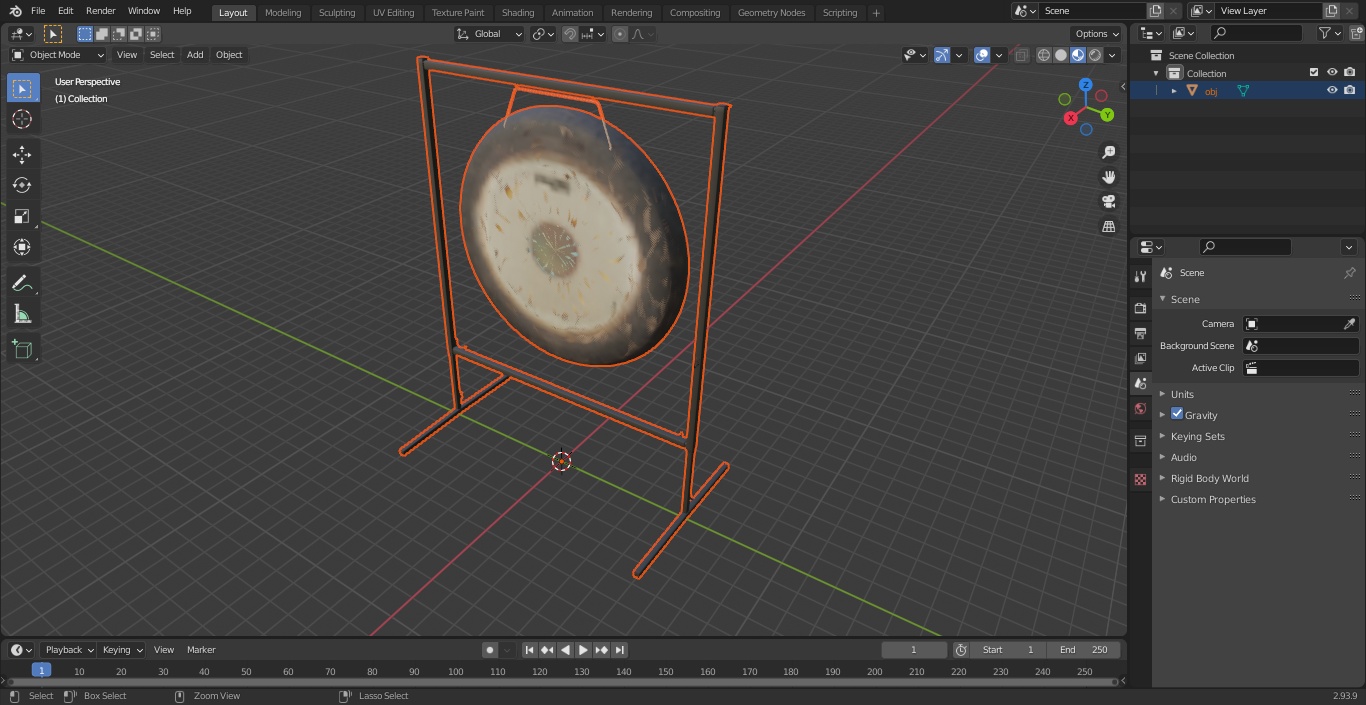Screen dimensions: 1366x705
Task: Play the animation forward
Action: pyautogui.click(x=583, y=650)
